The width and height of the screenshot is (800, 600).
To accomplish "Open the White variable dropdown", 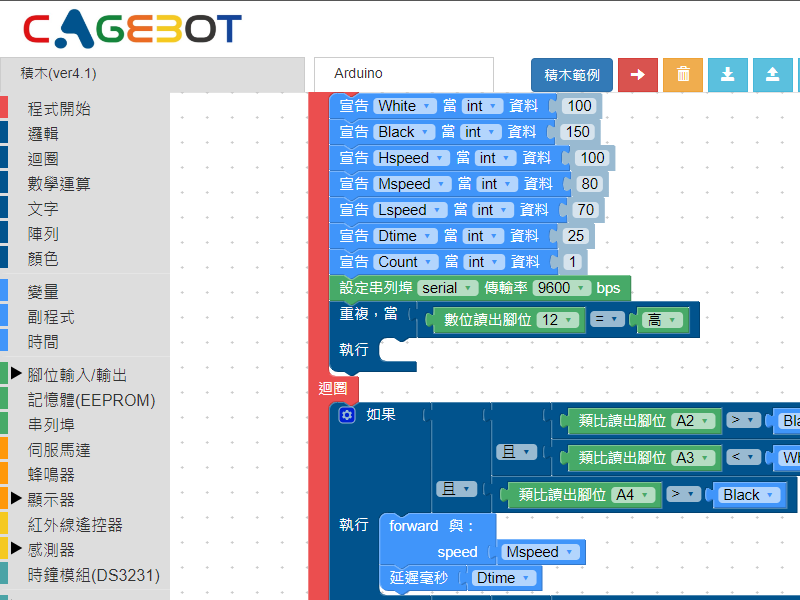I will 404,106.
